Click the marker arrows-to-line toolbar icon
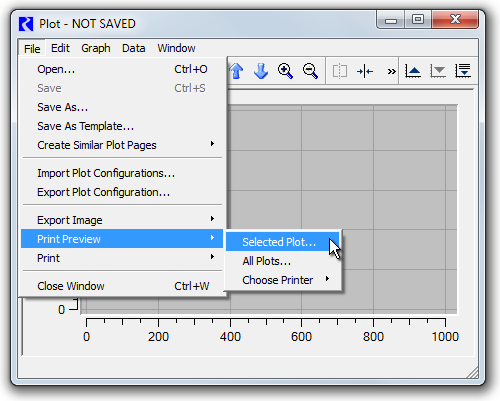Viewport: 500px width, 401px height. click(365, 71)
